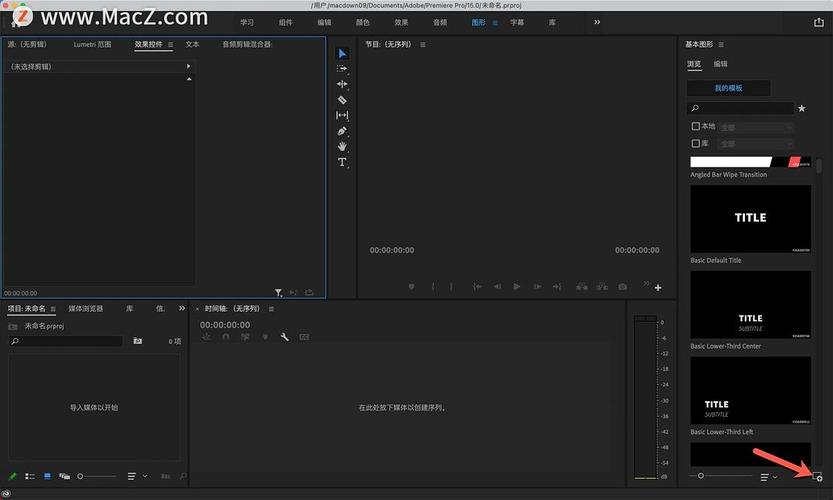Click the export share icon at top right
833x500 pixels.
point(819,22)
